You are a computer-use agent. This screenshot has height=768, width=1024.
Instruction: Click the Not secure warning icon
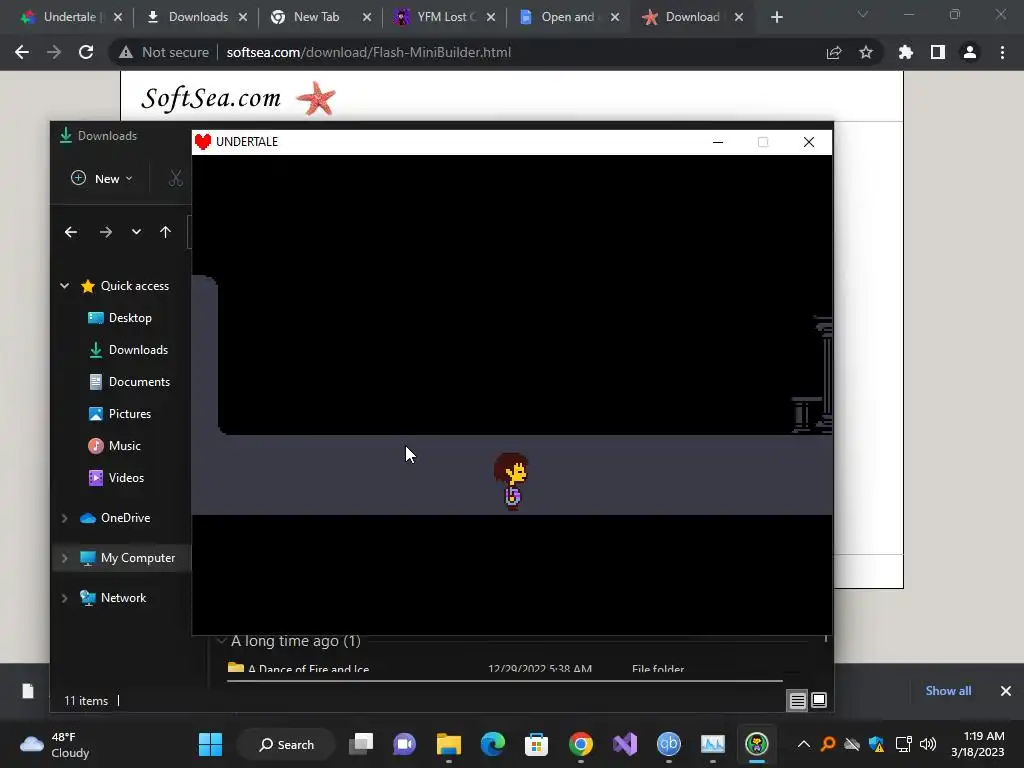click(125, 52)
